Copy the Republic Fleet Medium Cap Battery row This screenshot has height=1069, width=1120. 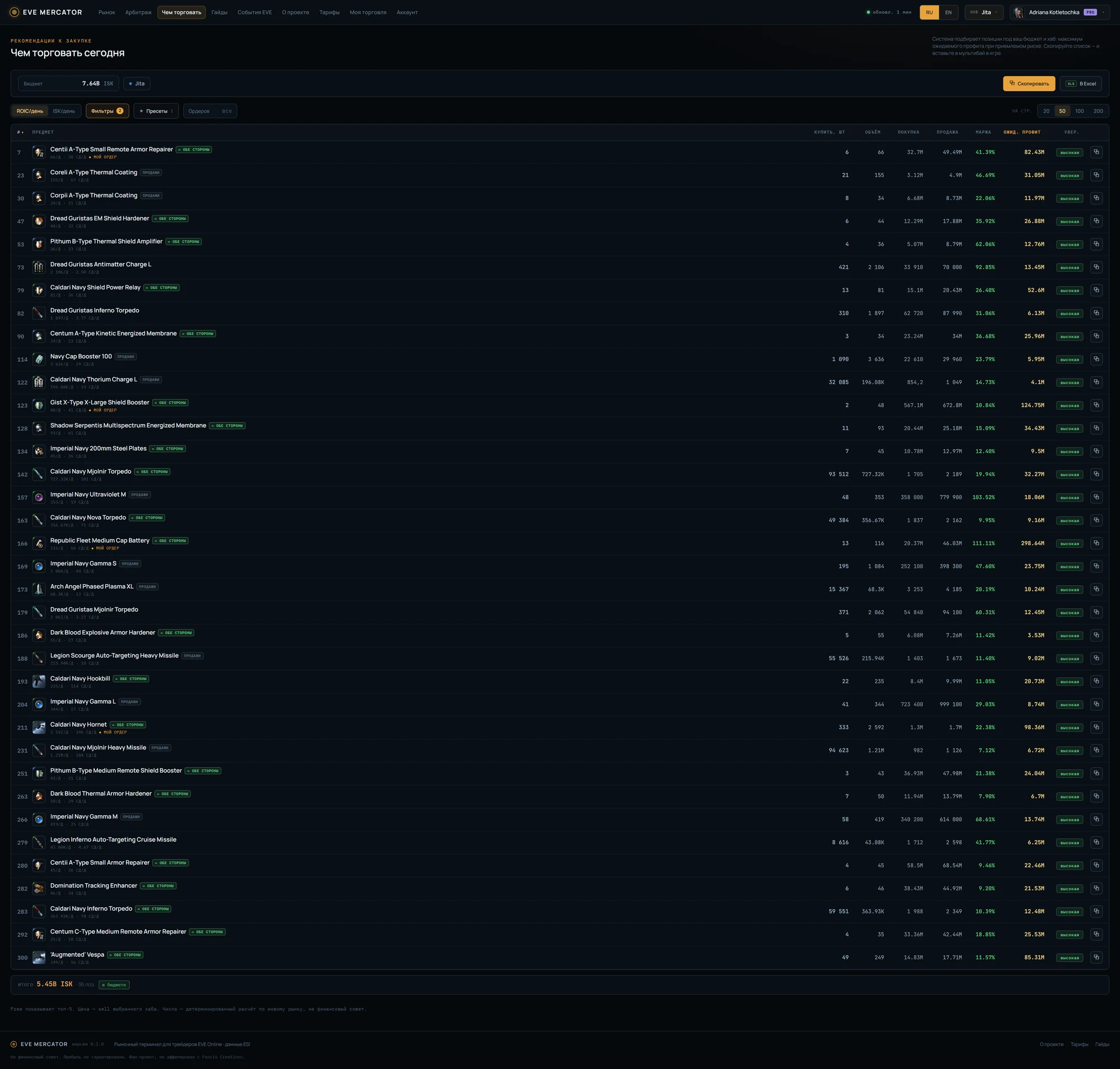point(1095,543)
